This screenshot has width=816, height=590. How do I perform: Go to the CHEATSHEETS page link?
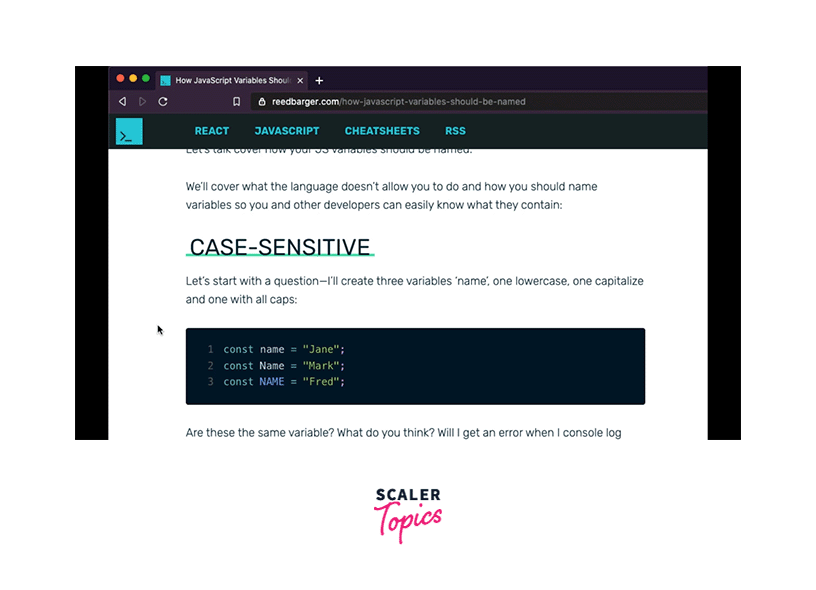(382, 131)
